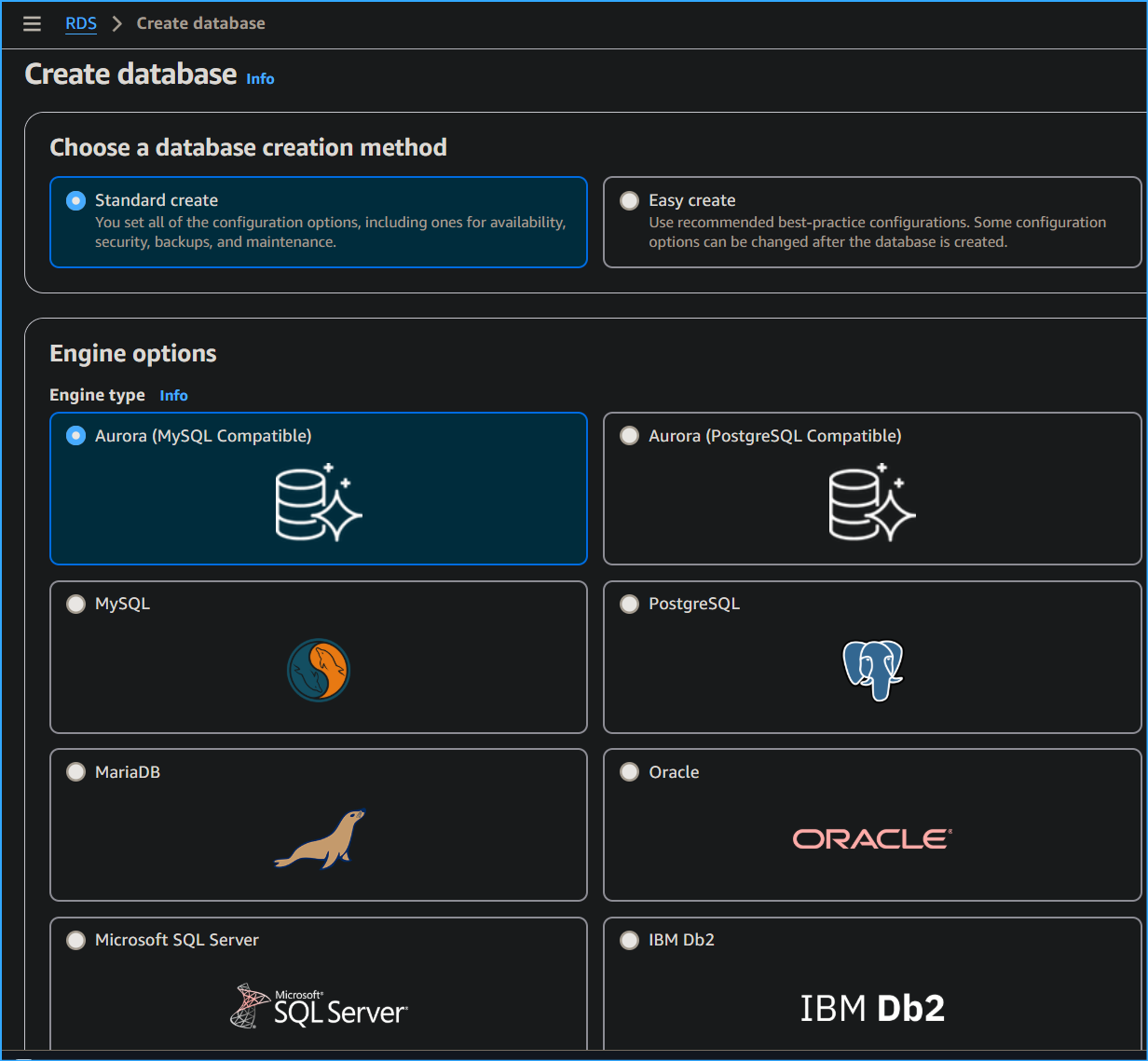This screenshot has width=1148, height=1061.
Task: Click the Microsoft SQL Server logo
Action: [319, 1005]
